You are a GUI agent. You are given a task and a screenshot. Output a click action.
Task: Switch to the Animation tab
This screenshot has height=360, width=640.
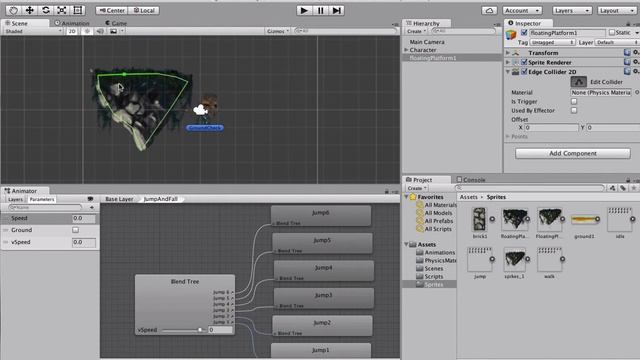(x=72, y=23)
